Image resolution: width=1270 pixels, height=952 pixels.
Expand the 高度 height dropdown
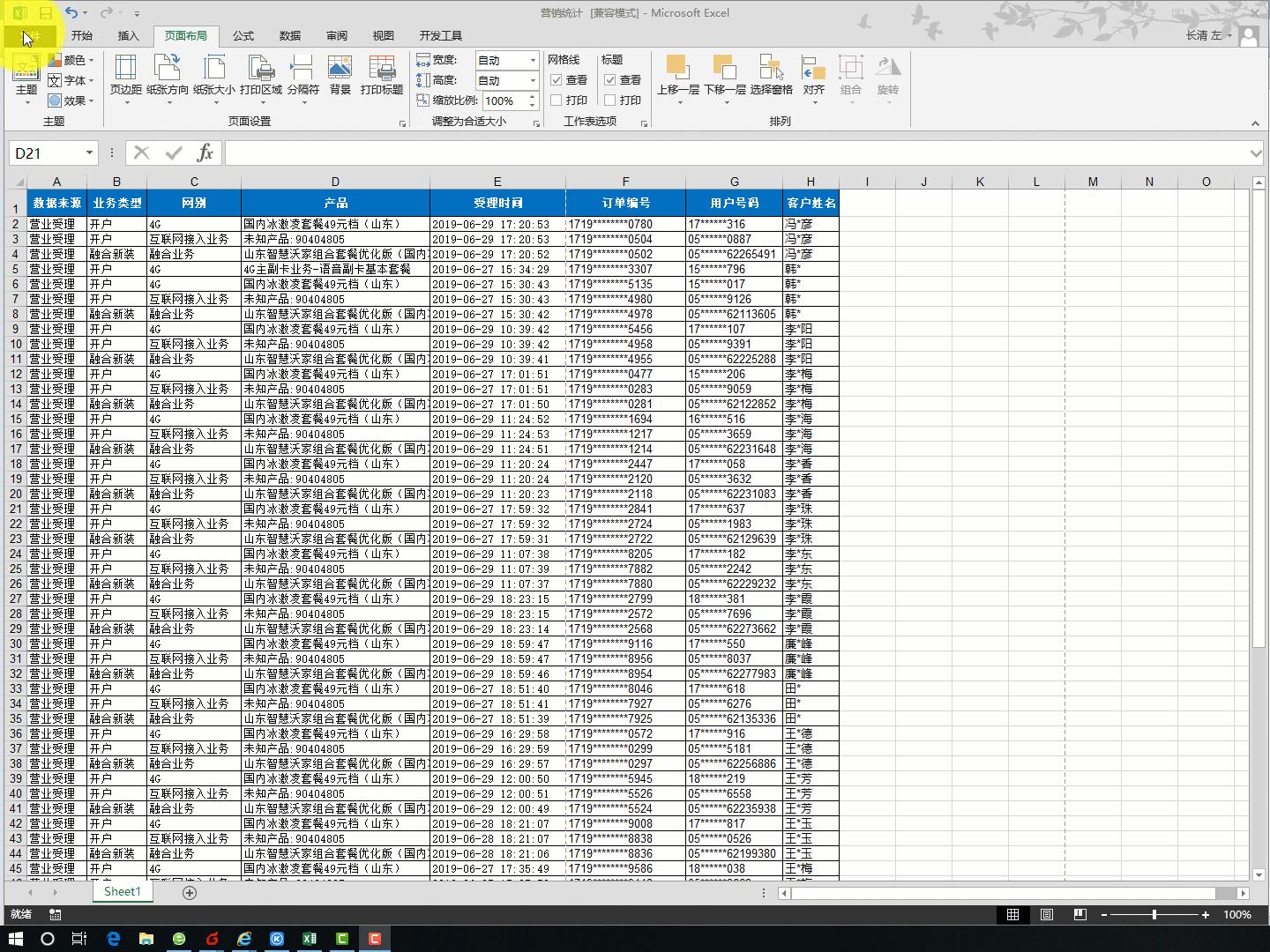coord(533,80)
